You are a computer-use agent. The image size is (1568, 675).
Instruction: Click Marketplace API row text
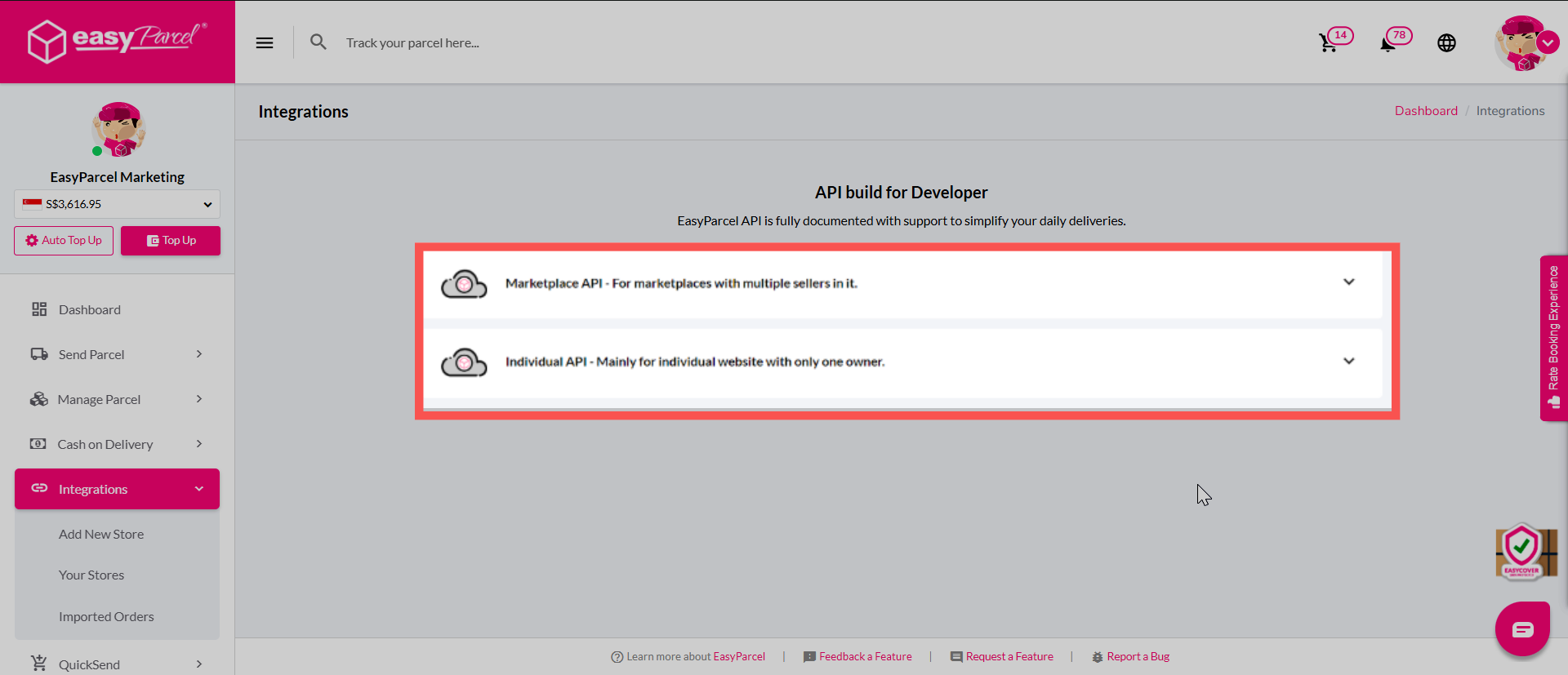pyautogui.click(x=681, y=283)
